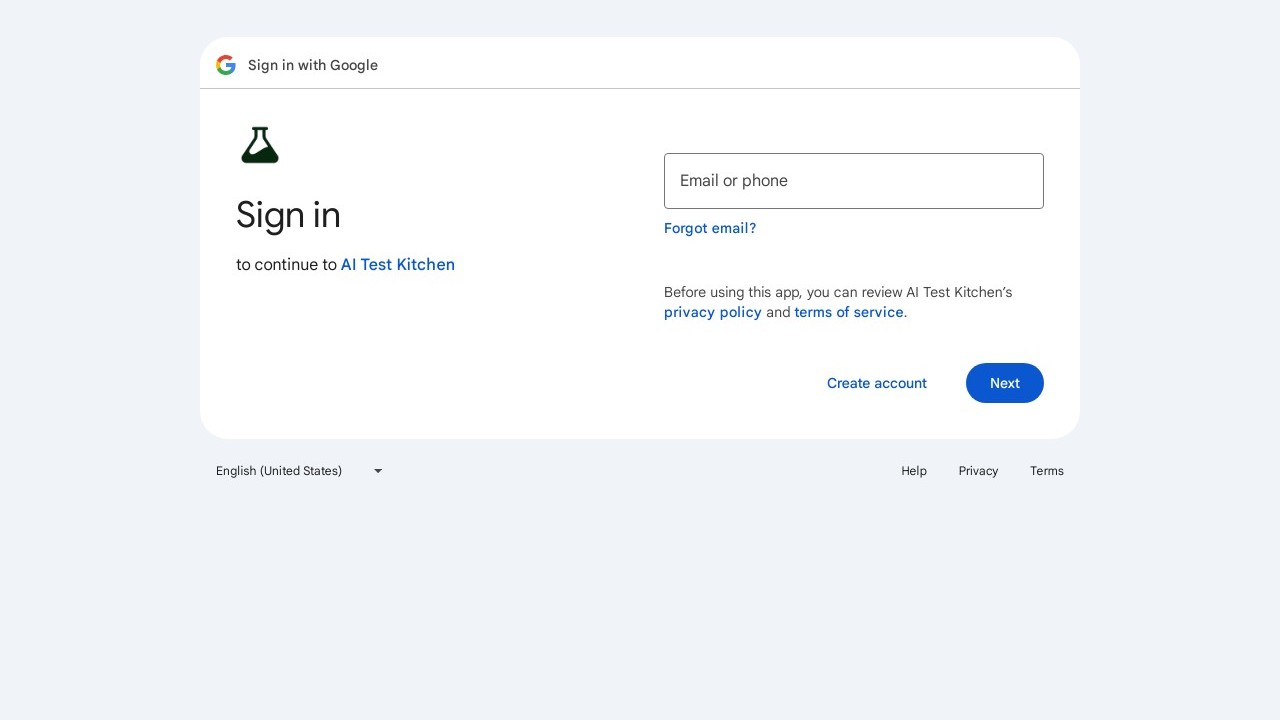This screenshot has width=1280, height=720.
Task: Open the footer Privacy link
Action: pos(978,471)
